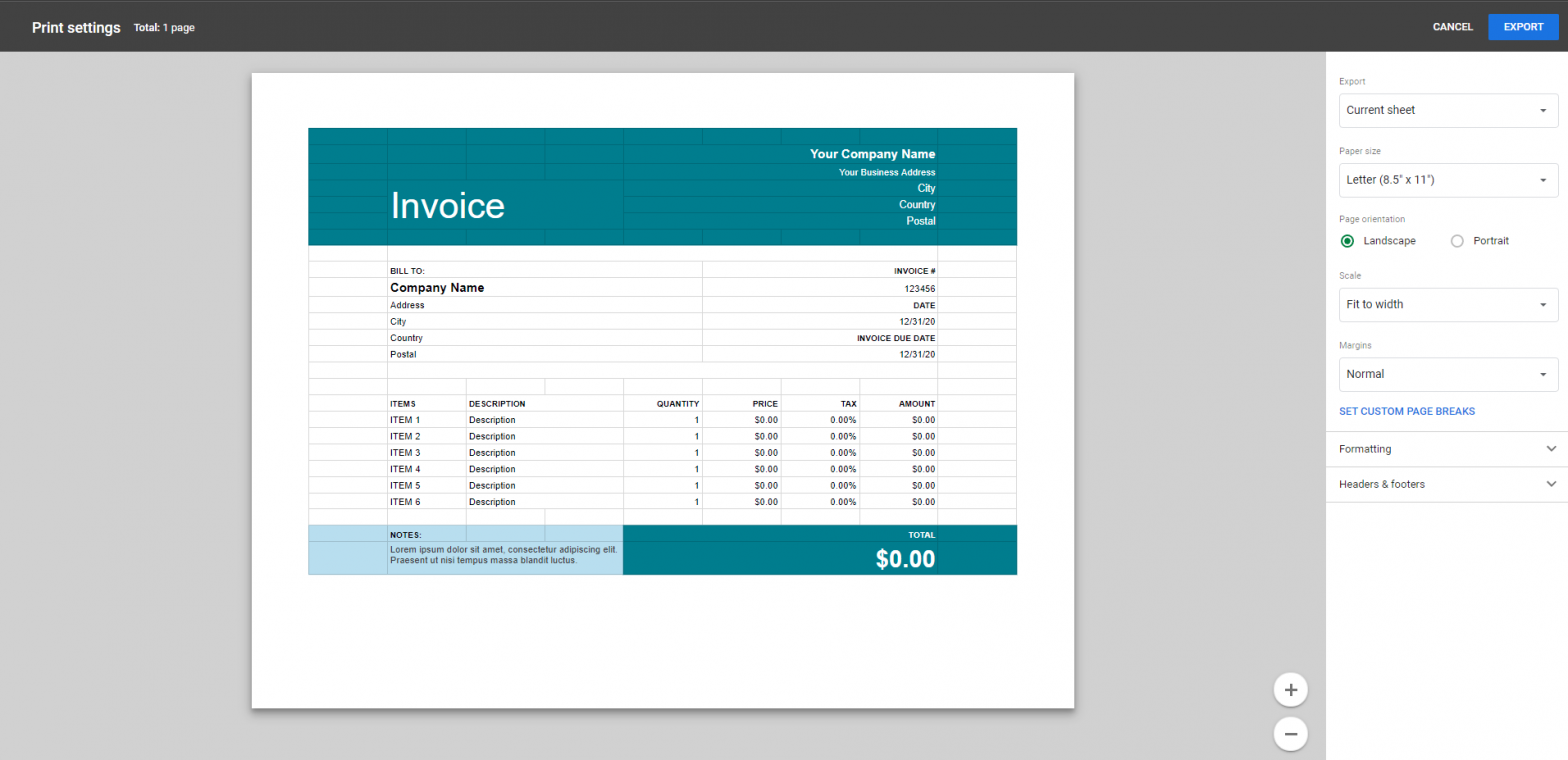Click the large $0.00 total amount
This screenshot has height=760, width=1568.
click(905, 559)
